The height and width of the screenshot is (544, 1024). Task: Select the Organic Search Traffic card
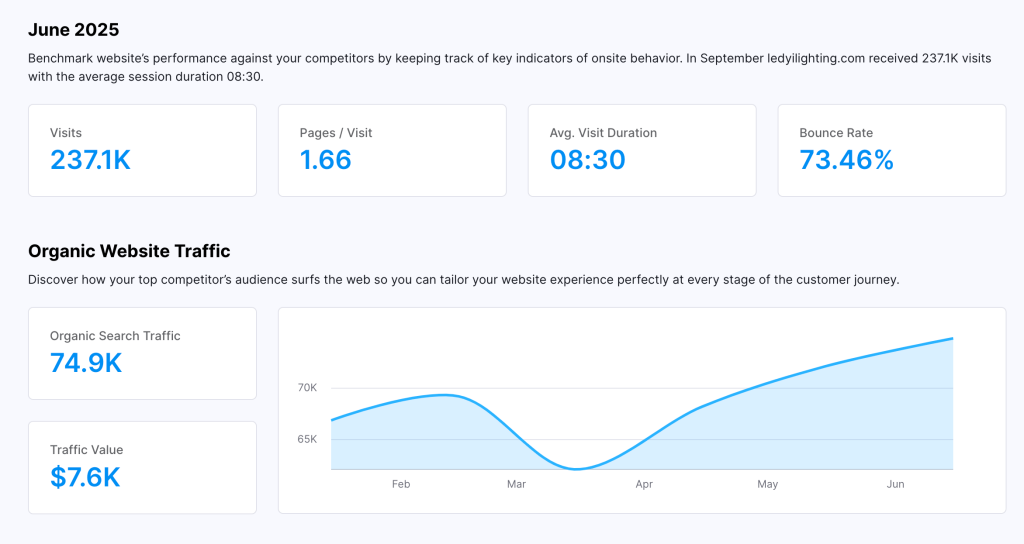pyautogui.click(x=142, y=353)
